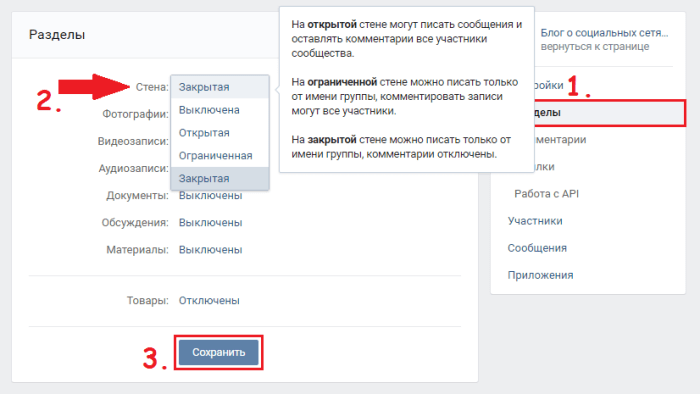Click вернуться к странице link

(x=595, y=46)
